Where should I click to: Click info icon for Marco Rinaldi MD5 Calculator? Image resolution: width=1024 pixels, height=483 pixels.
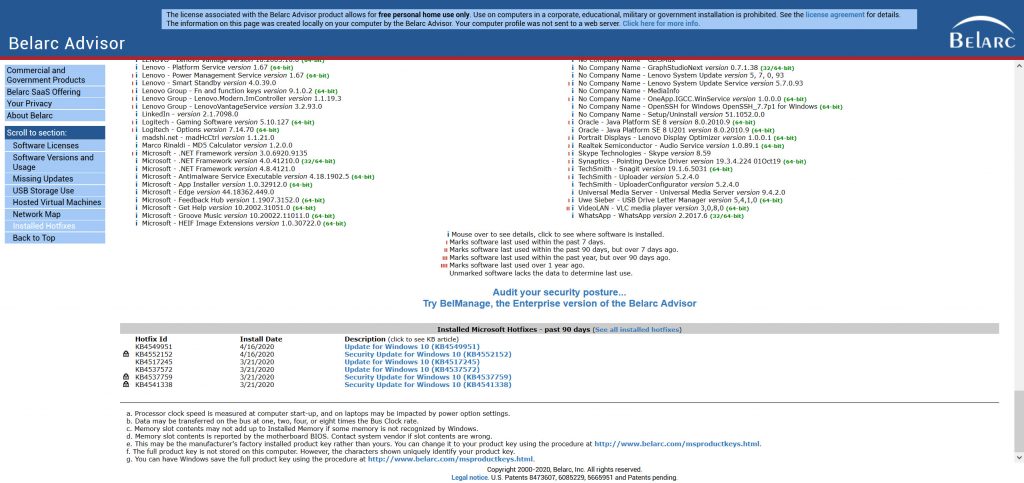click(x=137, y=146)
